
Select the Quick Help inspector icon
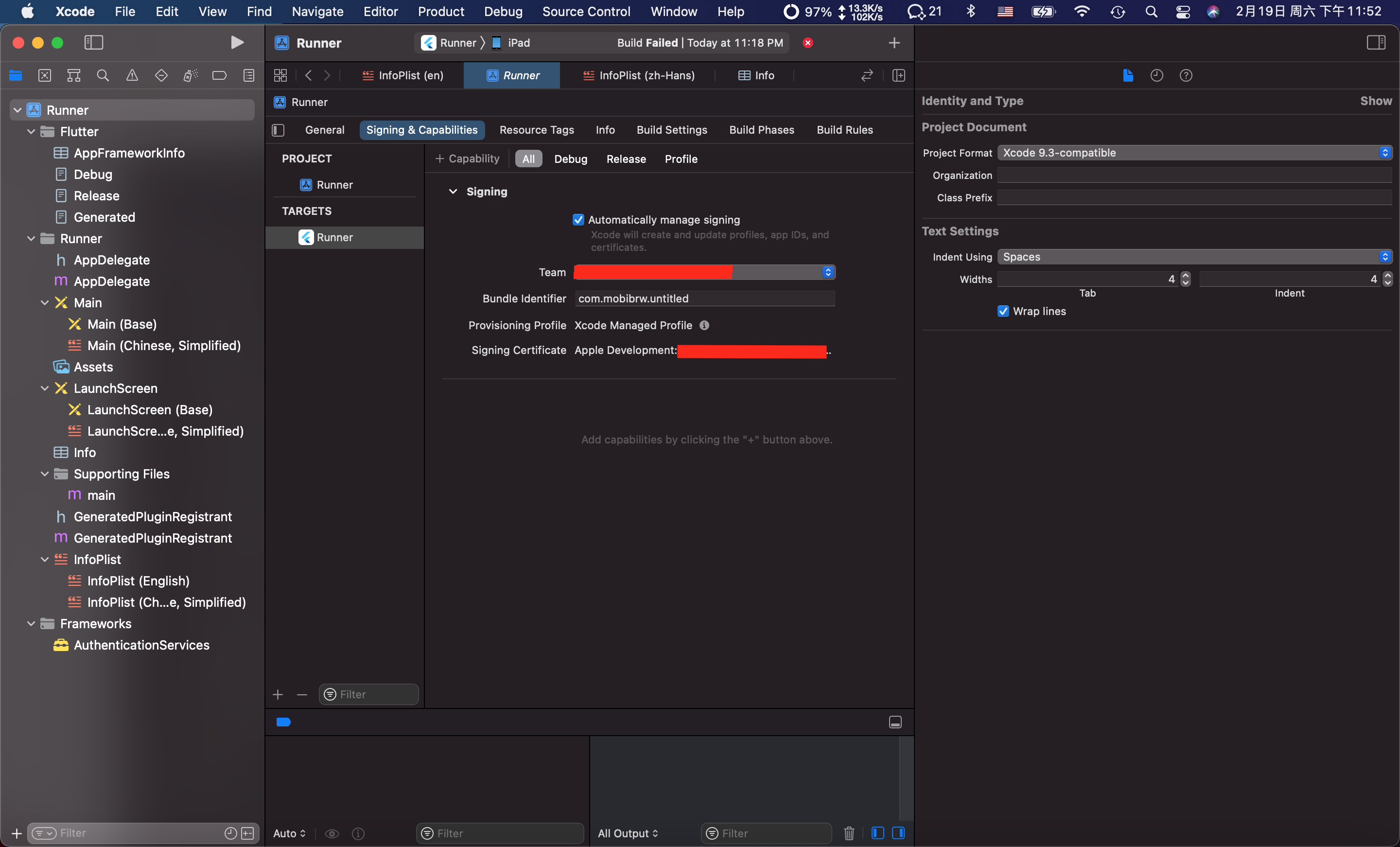1186,75
